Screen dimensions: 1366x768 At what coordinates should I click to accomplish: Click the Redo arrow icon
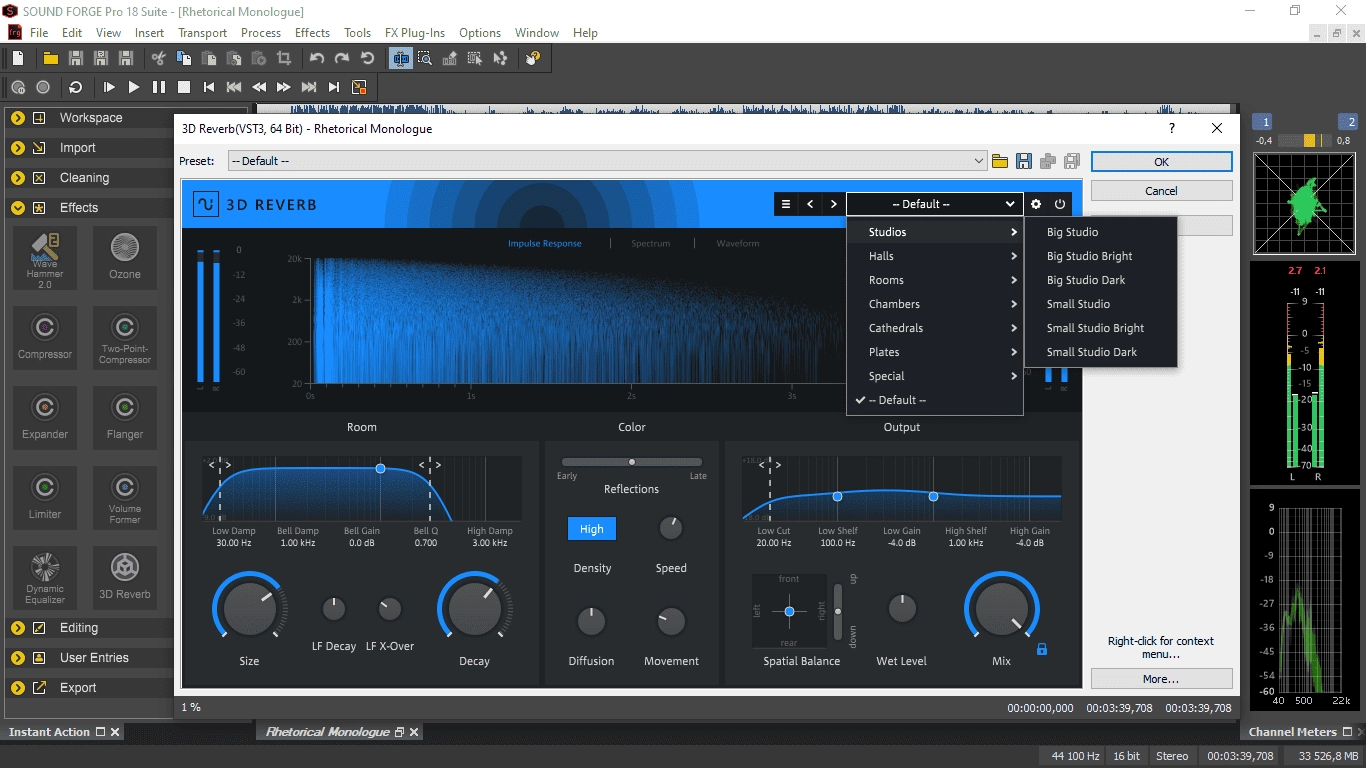[342, 58]
